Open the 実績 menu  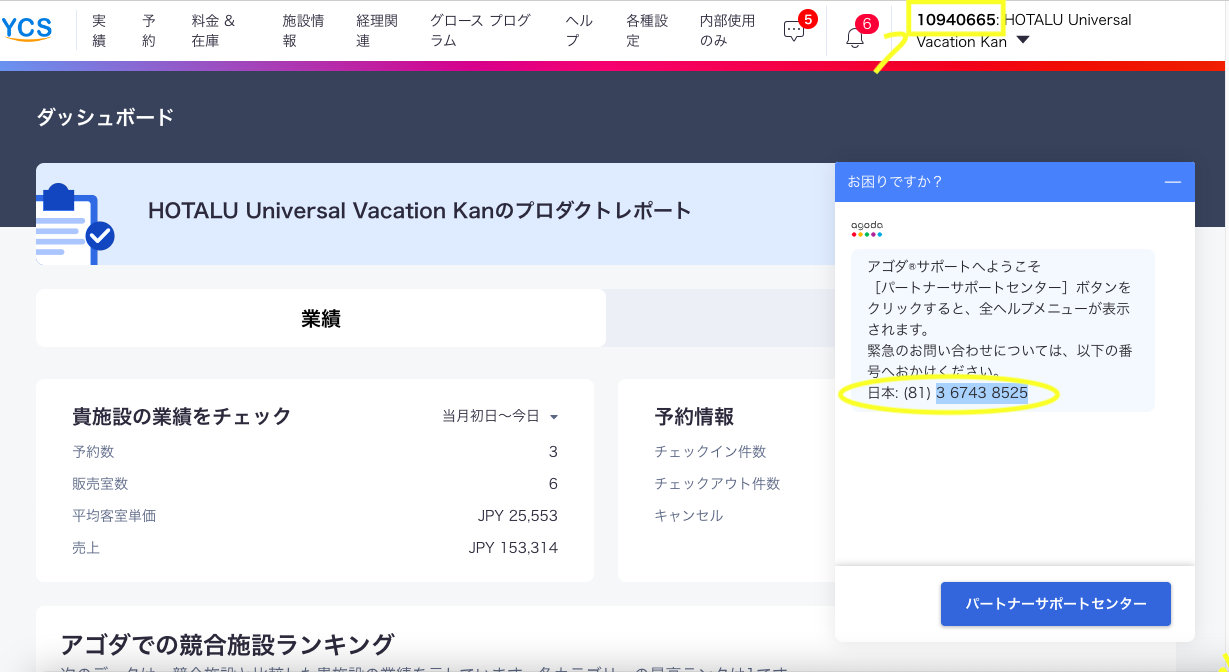coord(99,30)
